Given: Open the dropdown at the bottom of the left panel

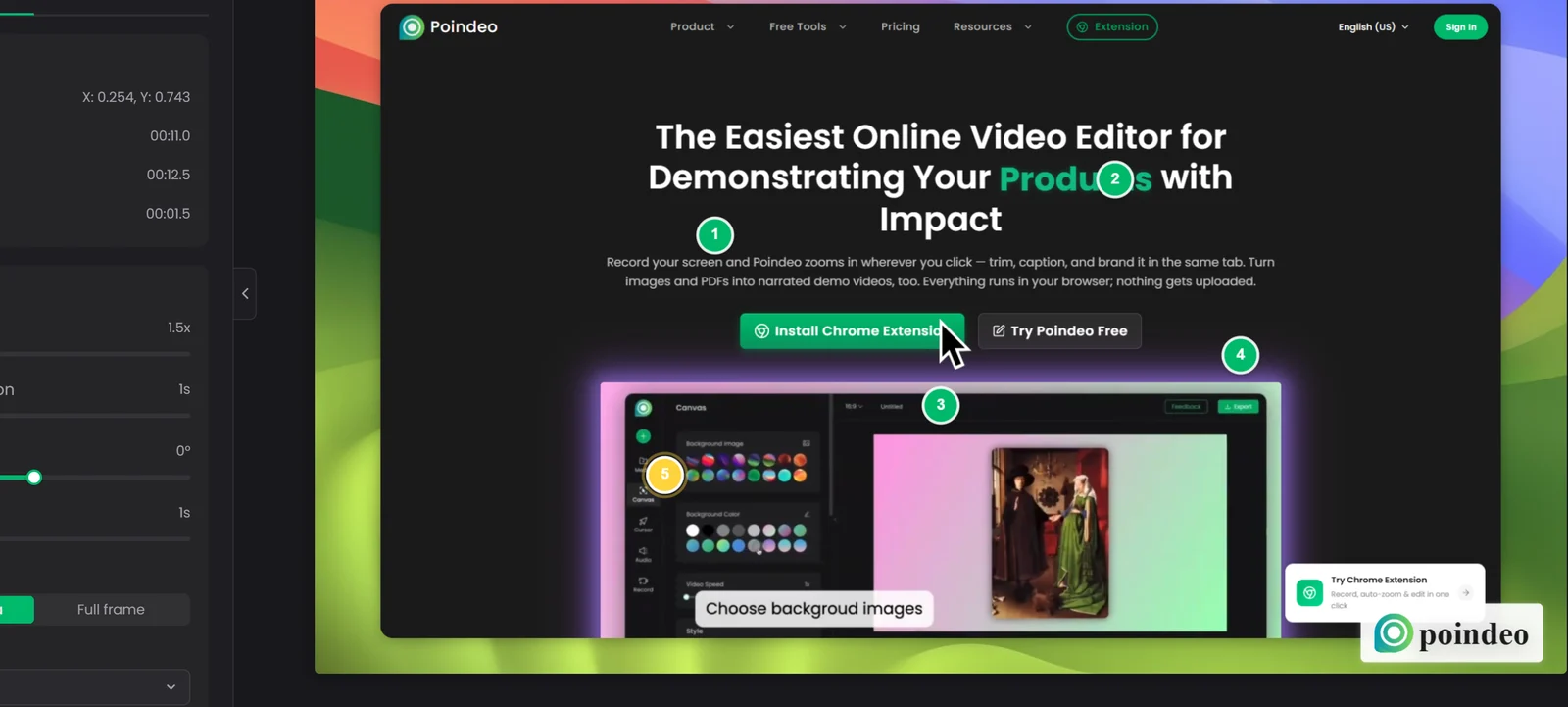Looking at the screenshot, I should 95,686.
